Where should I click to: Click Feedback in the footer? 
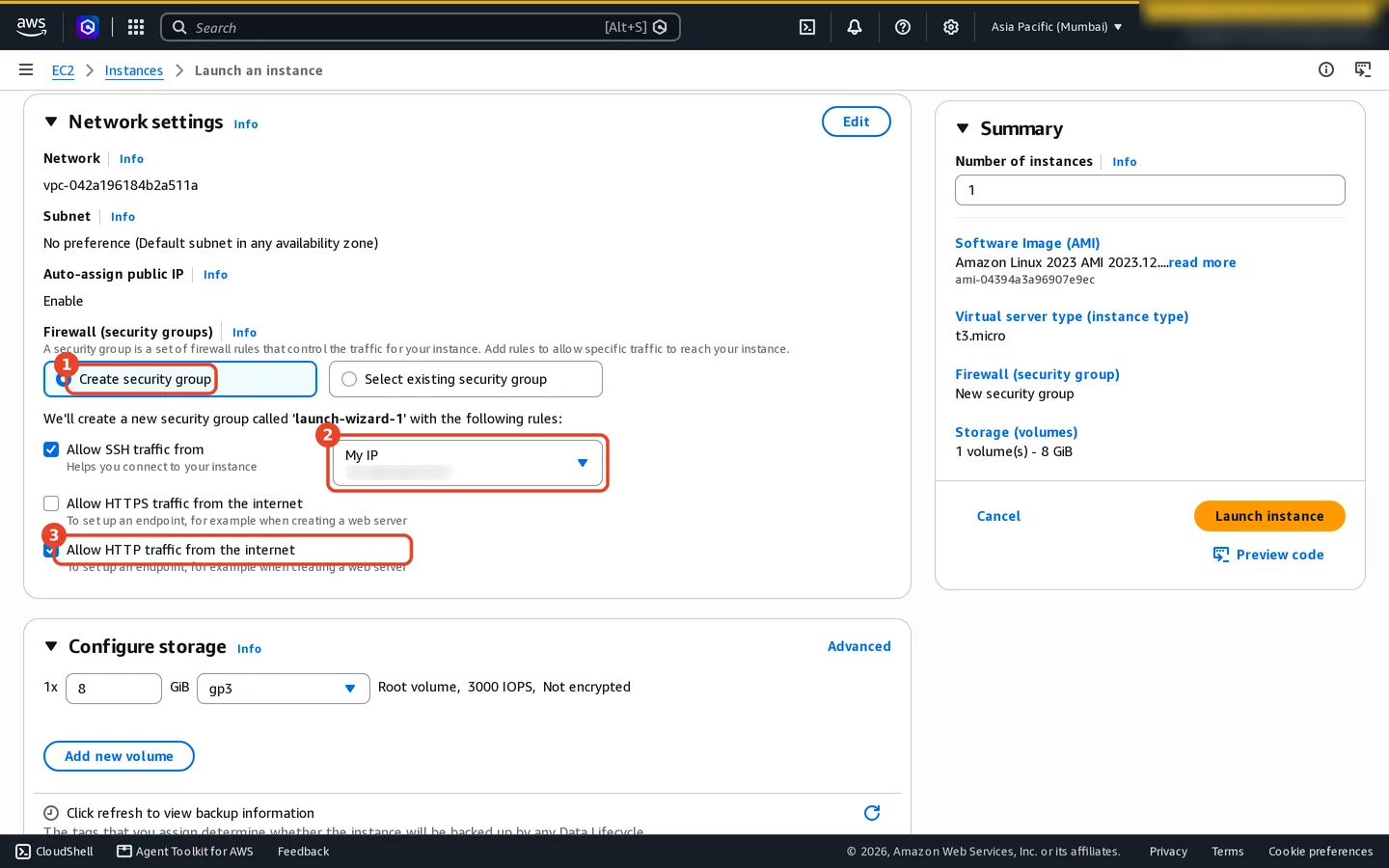pyautogui.click(x=303, y=852)
